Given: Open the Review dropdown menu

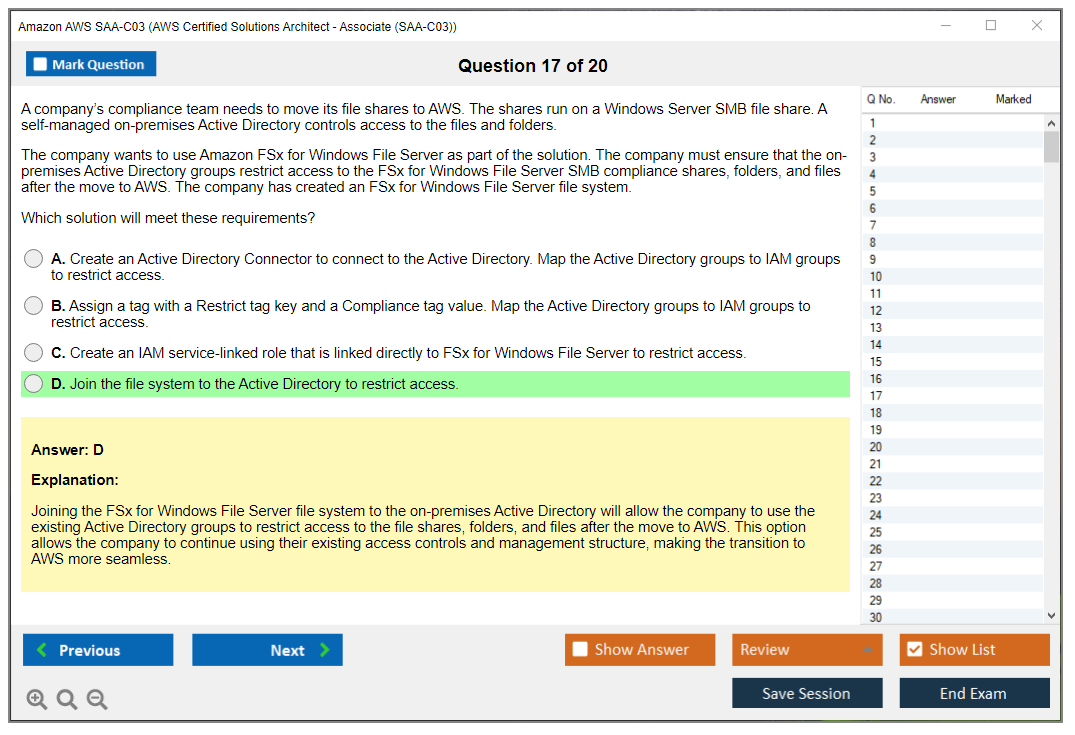Looking at the screenshot, I should tap(807, 650).
